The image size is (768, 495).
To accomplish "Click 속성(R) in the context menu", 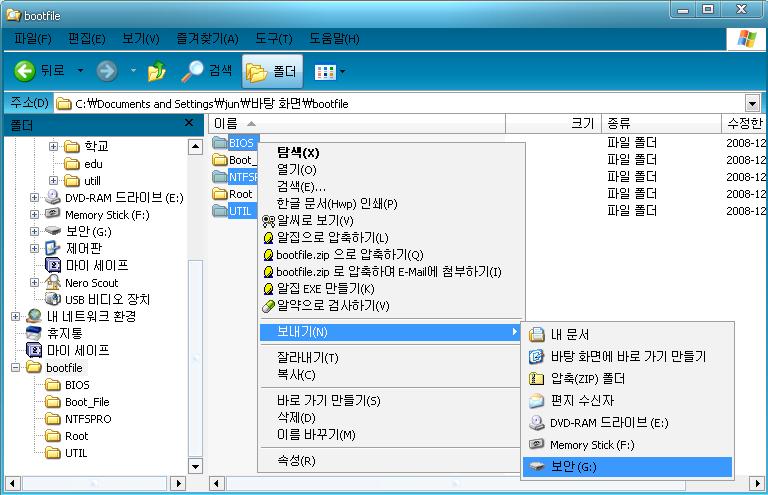I will [x=296, y=461].
